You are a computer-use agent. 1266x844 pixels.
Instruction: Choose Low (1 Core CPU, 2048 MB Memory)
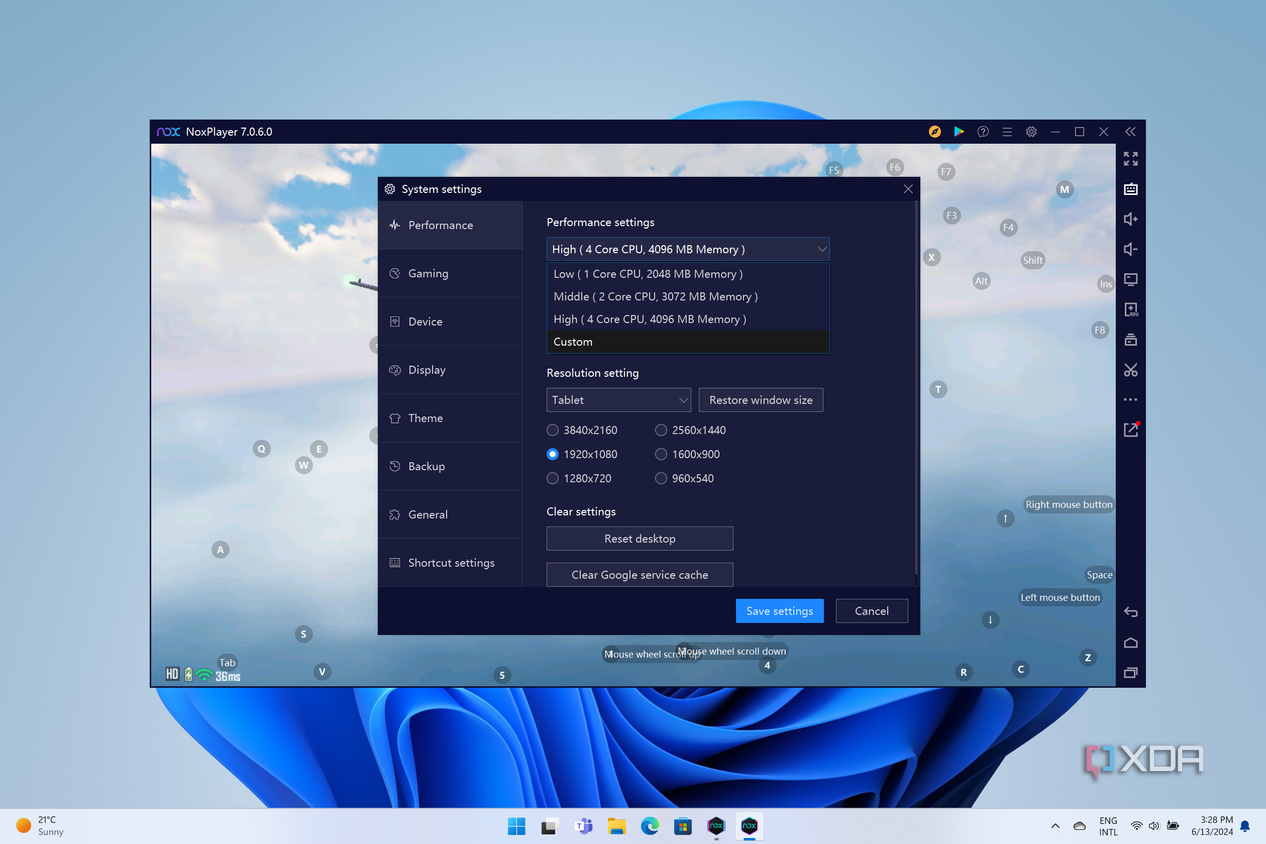[x=688, y=274]
